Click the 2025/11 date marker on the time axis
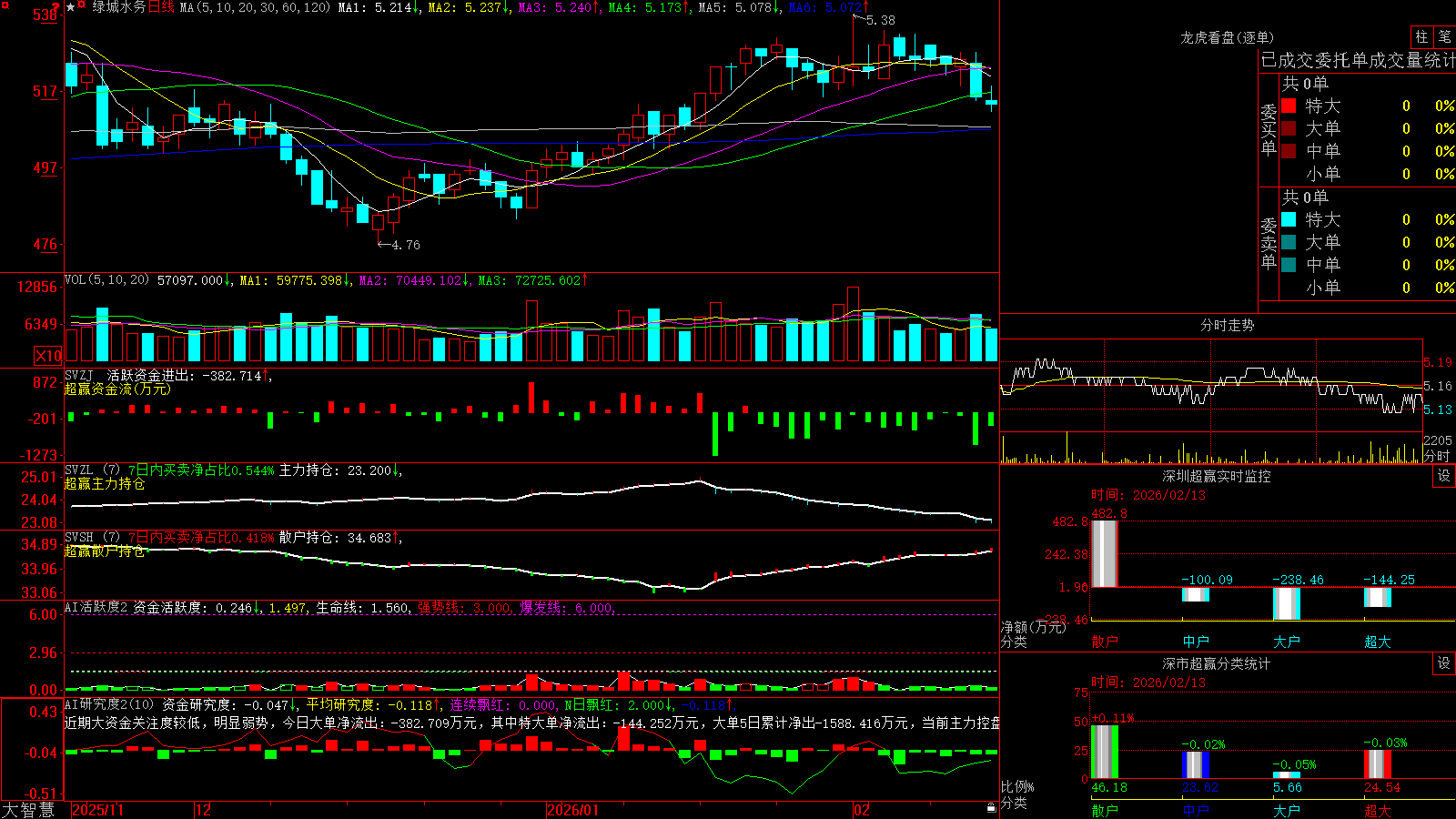This screenshot has width=1456, height=819. click(x=97, y=810)
